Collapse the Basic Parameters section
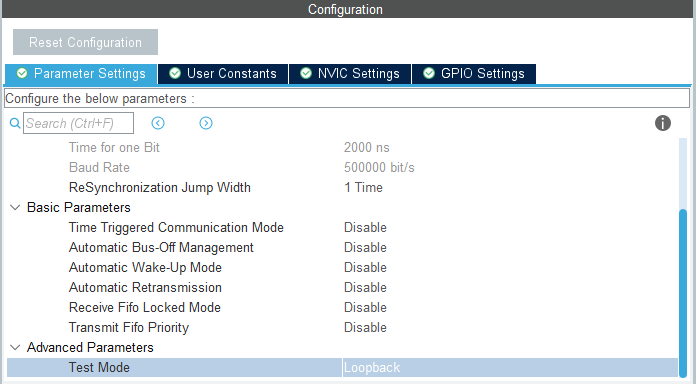The width and height of the screenshot is (696, 384). point(15,207)
